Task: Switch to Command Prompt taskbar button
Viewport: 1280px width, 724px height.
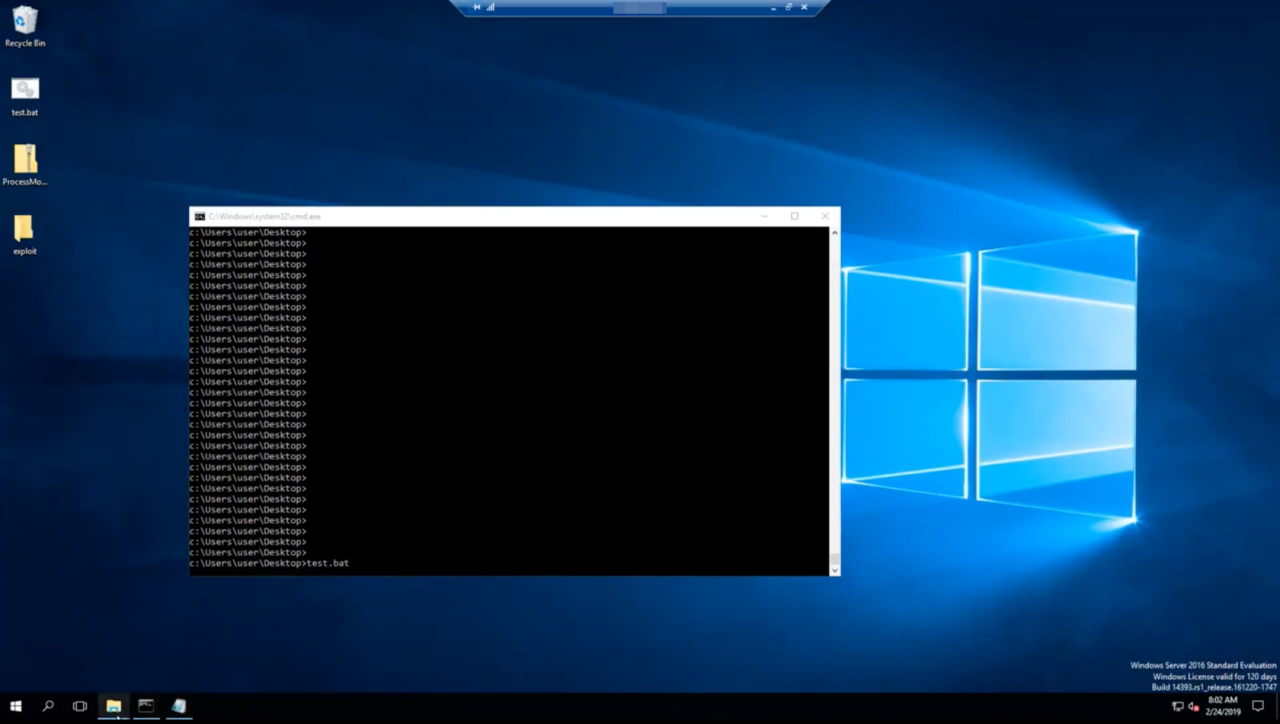Action: pos(146,706)
